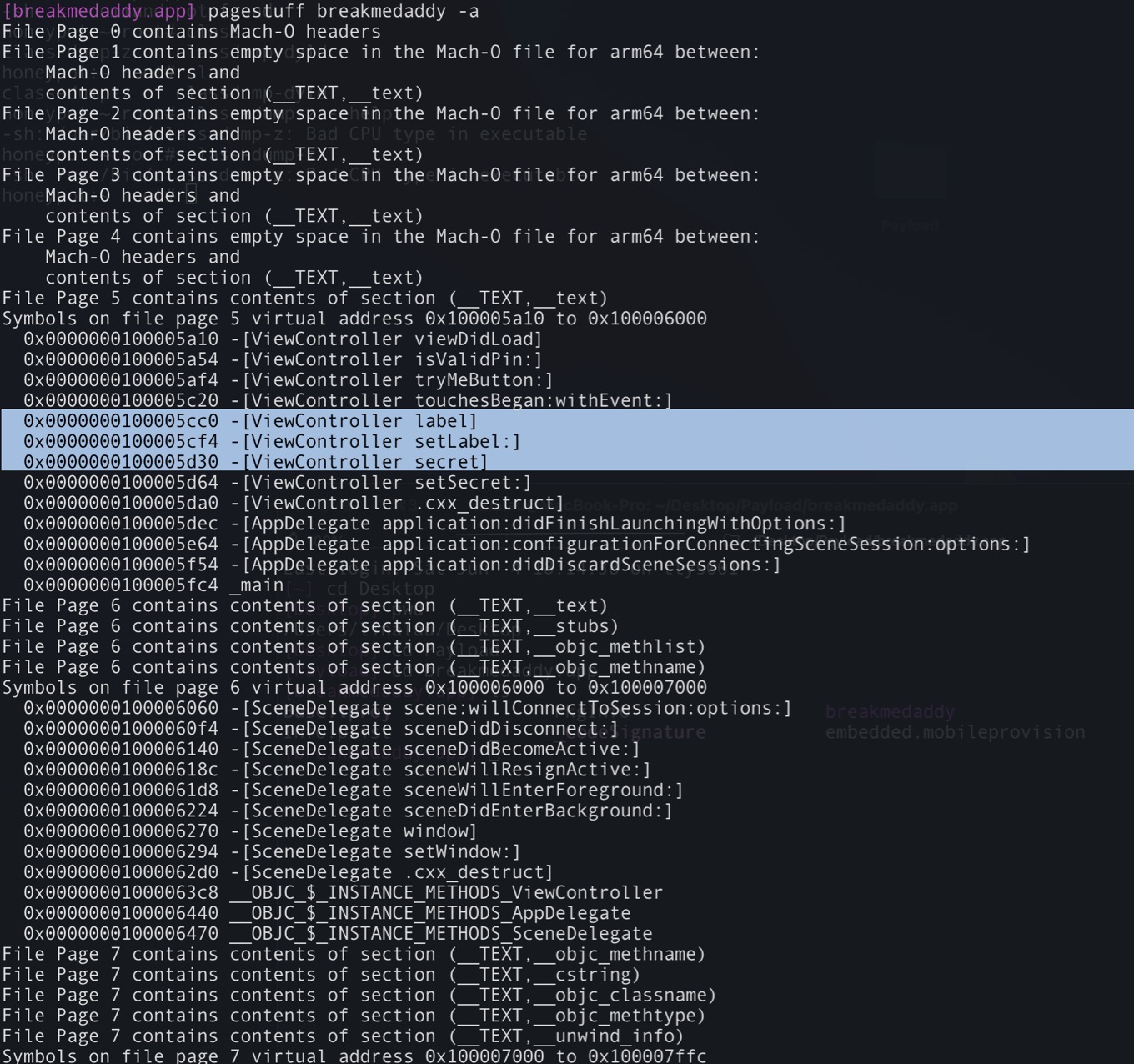Screen dimensions: 1134x1064
Task: Click the 'sceneDidBecomeActive:' symbol row
Action: (x=332, y=749)
